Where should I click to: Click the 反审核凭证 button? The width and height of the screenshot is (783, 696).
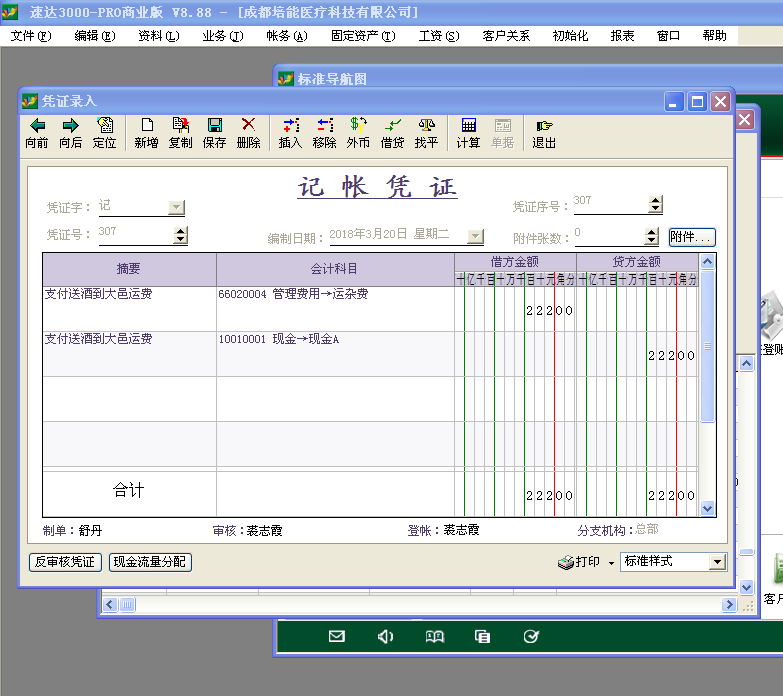pos(65,562)
